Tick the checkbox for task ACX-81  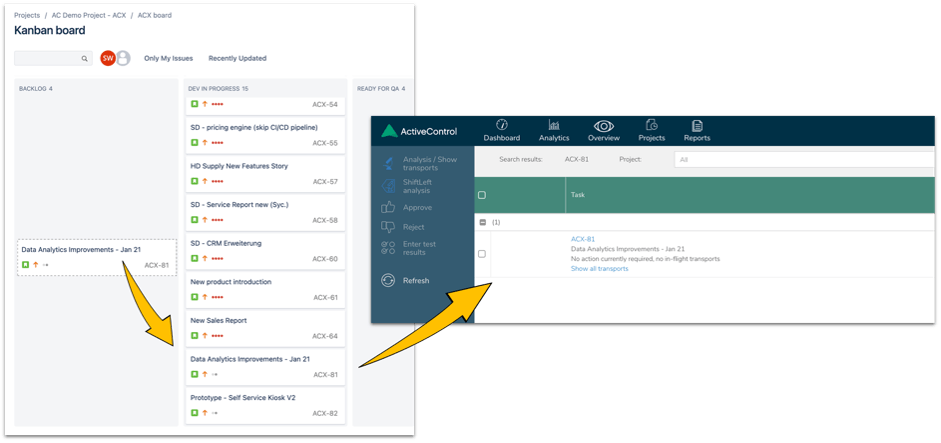(481, 254)
